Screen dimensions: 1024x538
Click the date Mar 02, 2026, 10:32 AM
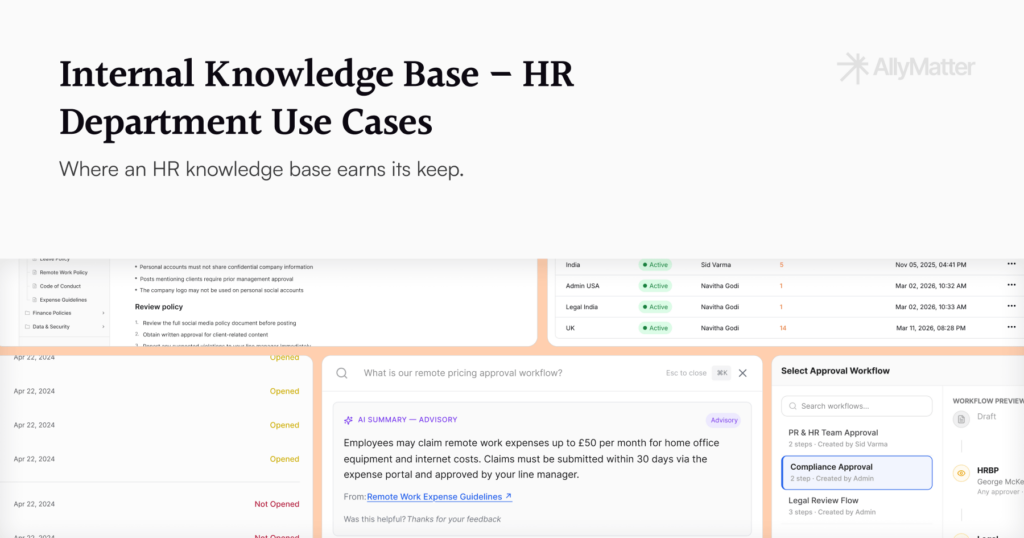(931, 285)
